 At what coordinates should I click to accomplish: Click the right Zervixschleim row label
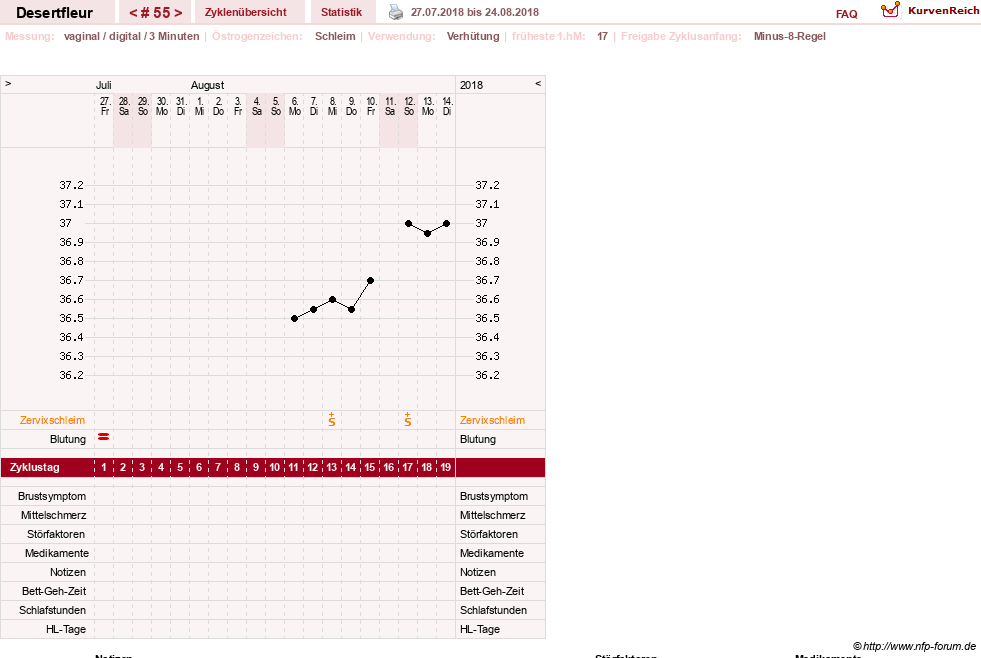492,420
